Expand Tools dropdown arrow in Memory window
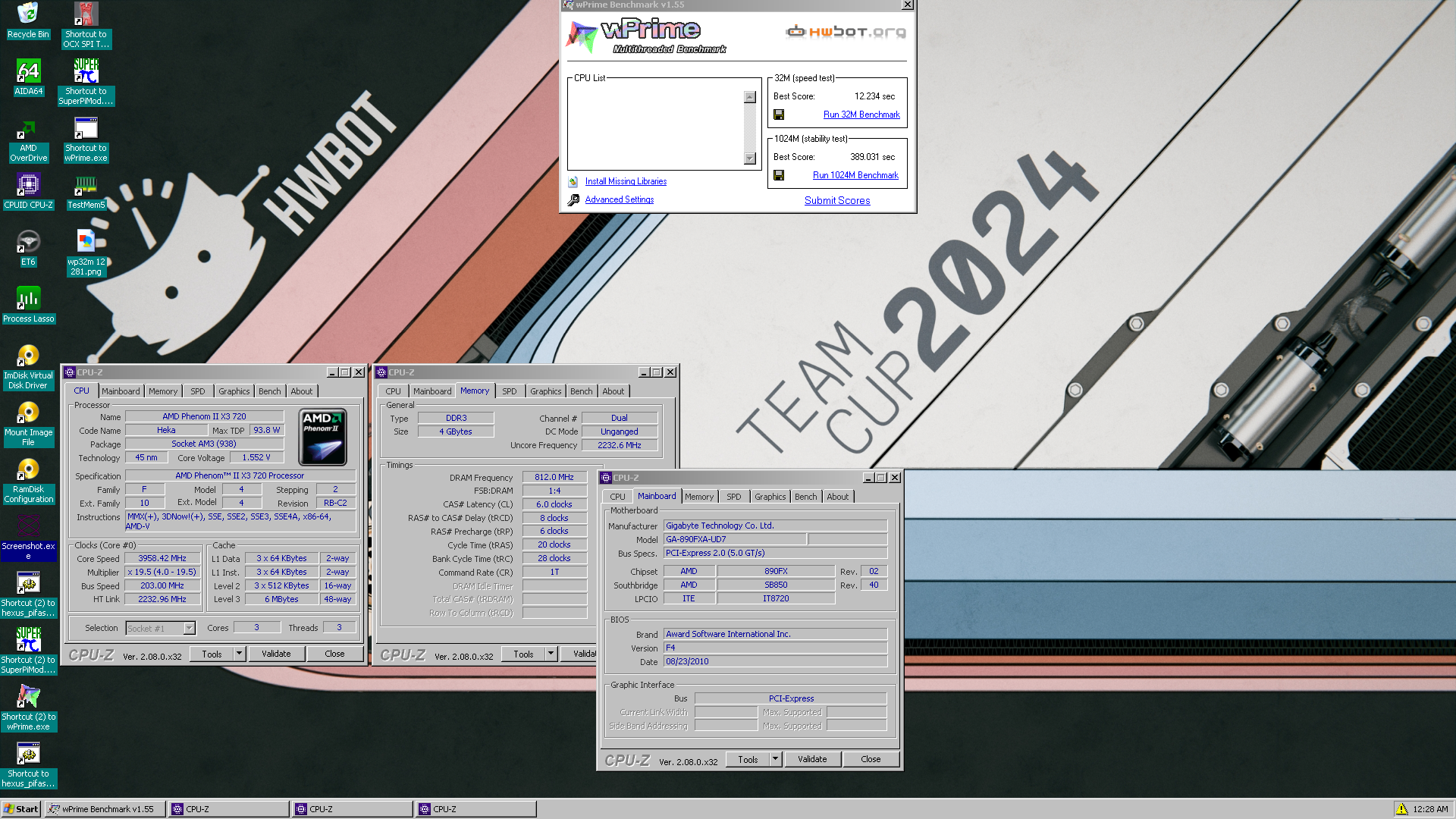This screenshot has height=819, width=1456. click(551, 654)
